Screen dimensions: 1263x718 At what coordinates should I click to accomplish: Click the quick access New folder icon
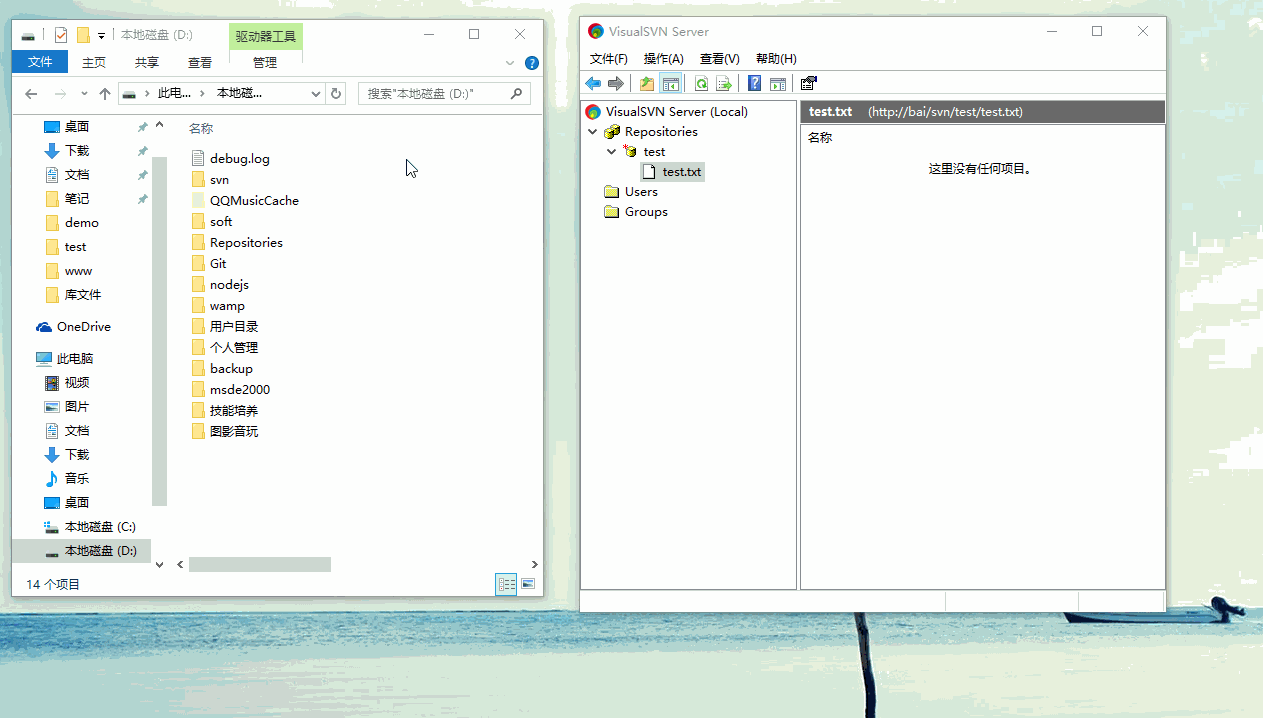tap(83, 35)
